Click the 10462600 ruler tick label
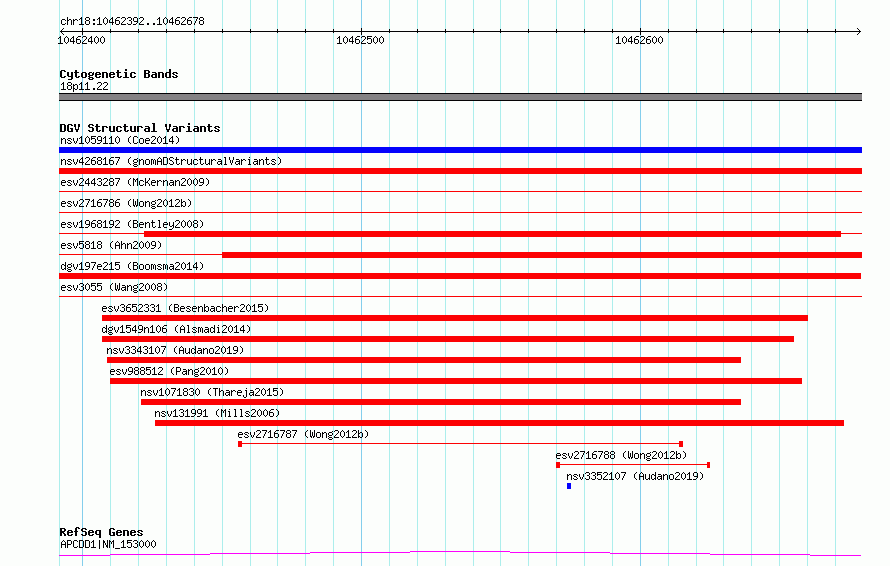Image resolution: width=890 pixels, height=566 pixels. [639, 40]
